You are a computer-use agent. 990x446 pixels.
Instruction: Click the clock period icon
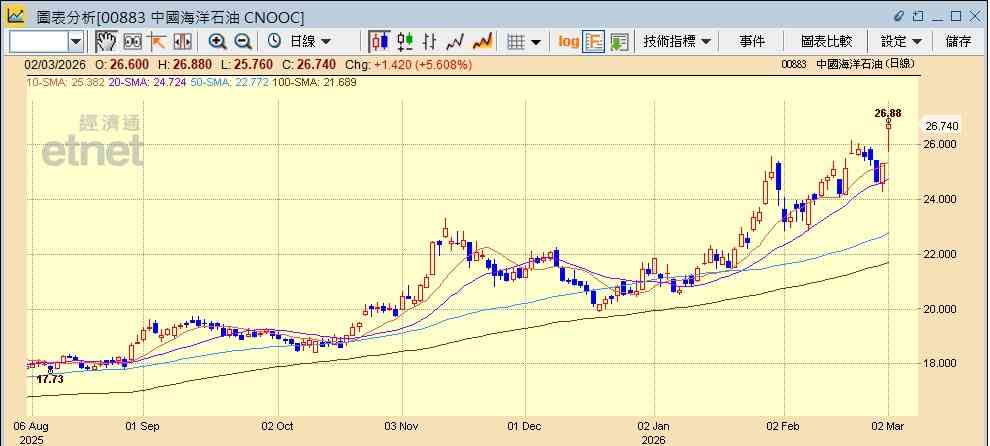[274, 42]
